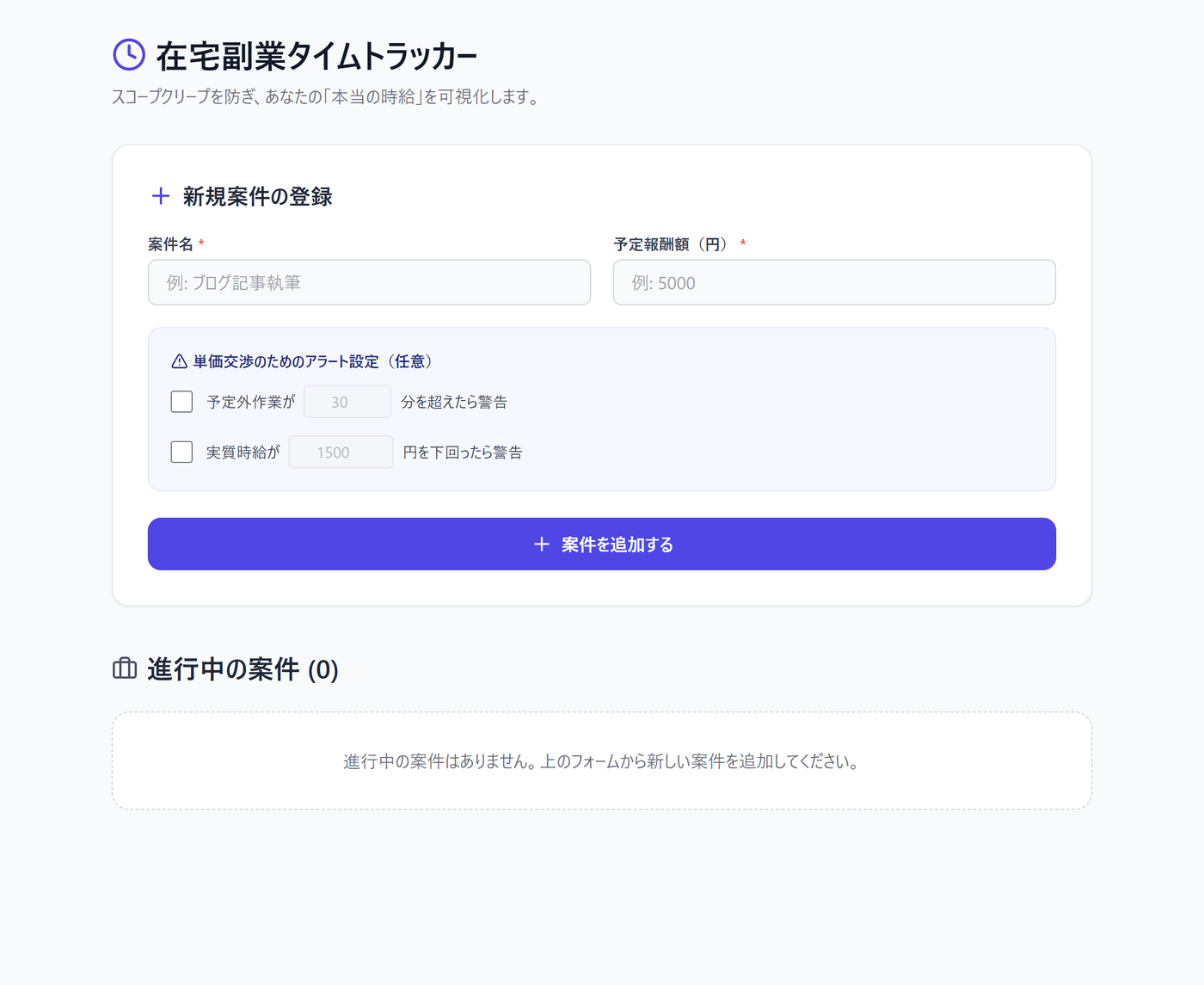Click the 1500 yen hourly threshold field
This screenshot has width=1204, height=985.
341,452
